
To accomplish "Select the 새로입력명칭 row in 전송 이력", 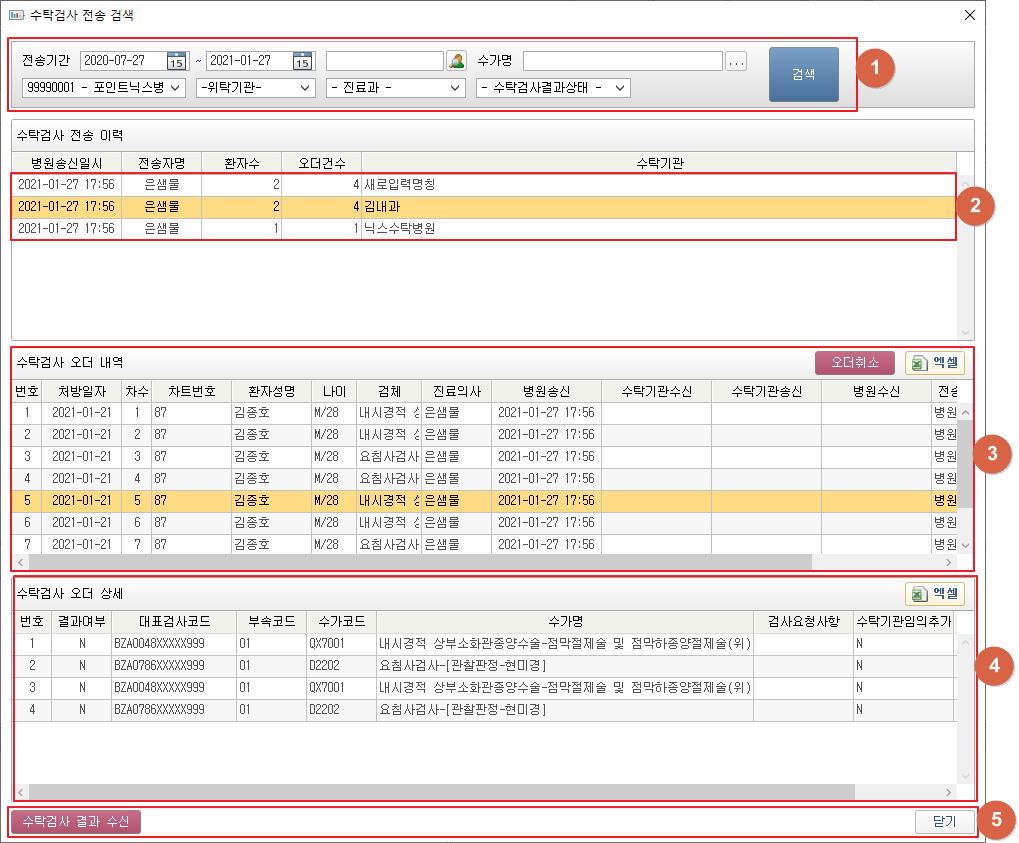I will point(400,185).
